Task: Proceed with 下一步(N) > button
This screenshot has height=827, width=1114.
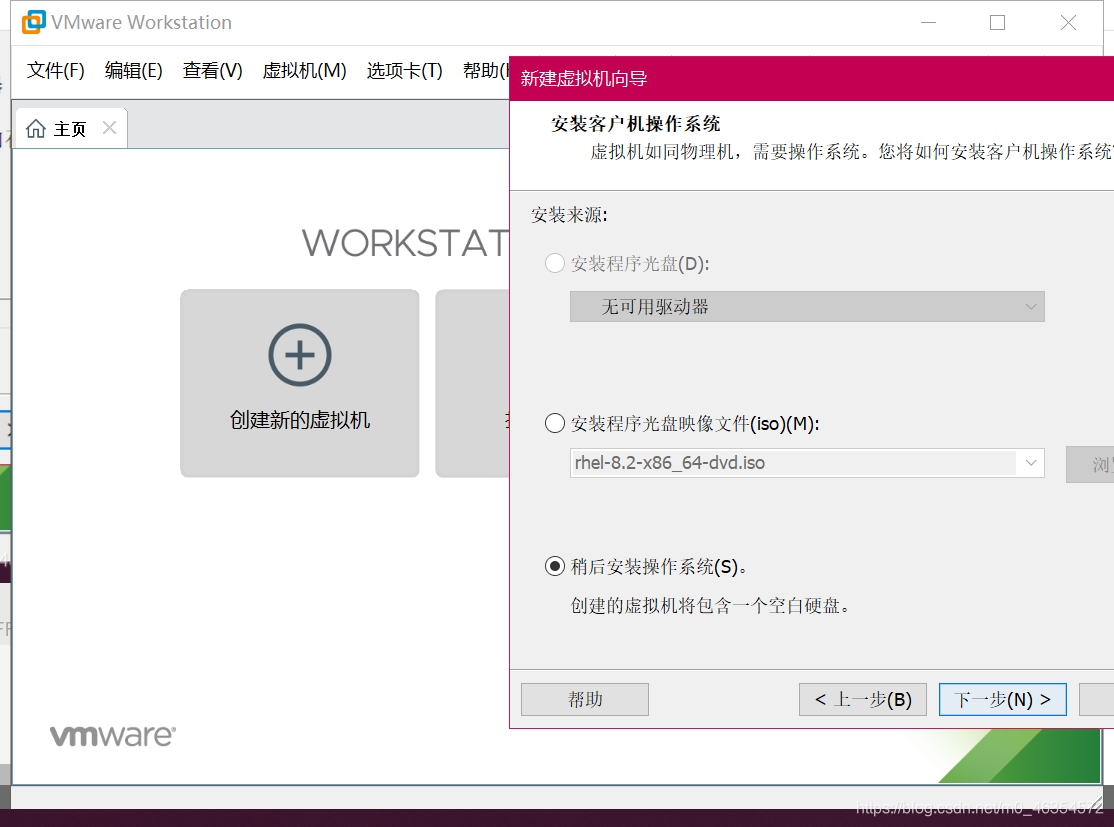Action: pyautogui.click(x=1002, y=700)
